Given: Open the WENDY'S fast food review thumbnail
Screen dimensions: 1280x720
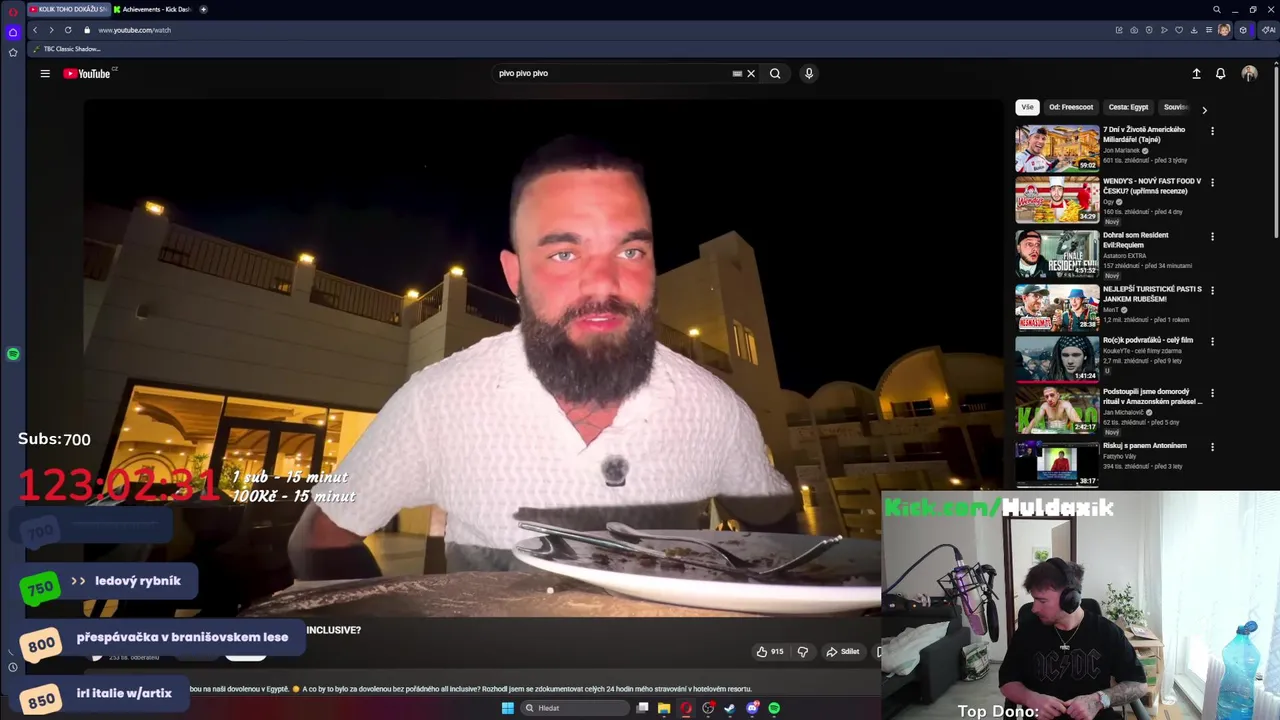Looking at the screenshot, I should 1057,200.
